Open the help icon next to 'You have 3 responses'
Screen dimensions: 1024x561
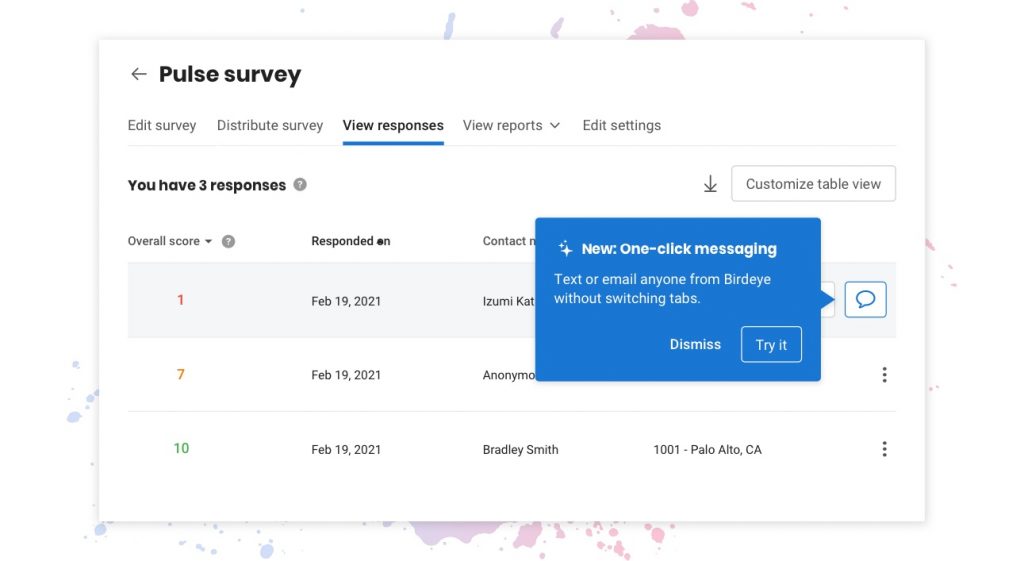point(300,185)
